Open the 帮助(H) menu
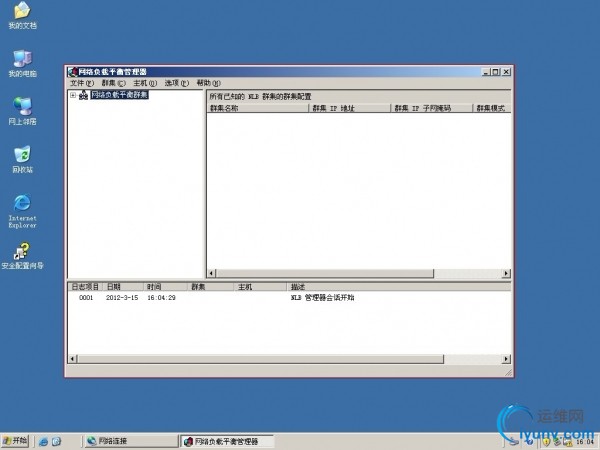 point(208,83)
